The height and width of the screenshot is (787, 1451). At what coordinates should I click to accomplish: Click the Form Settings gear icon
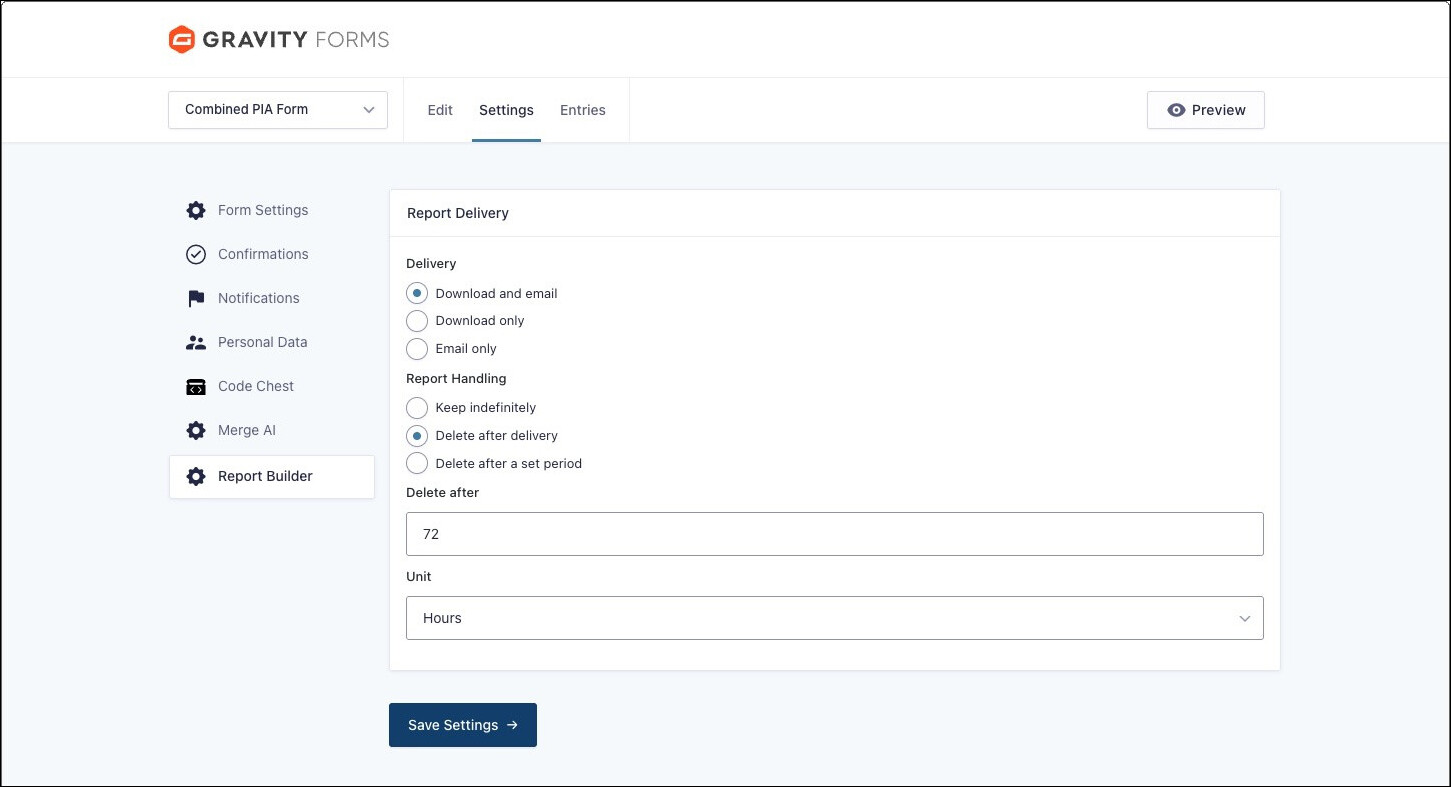(196, 211)
